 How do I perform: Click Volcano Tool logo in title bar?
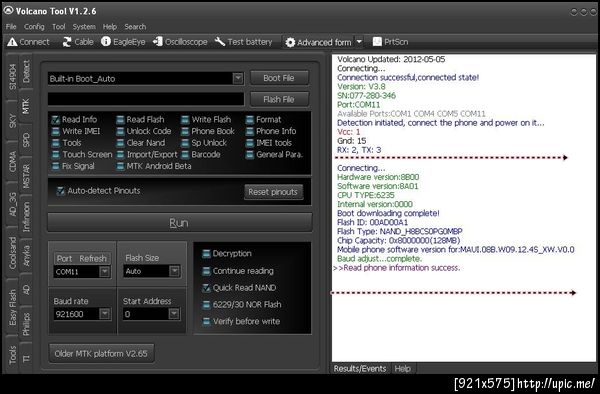point(8,11)
